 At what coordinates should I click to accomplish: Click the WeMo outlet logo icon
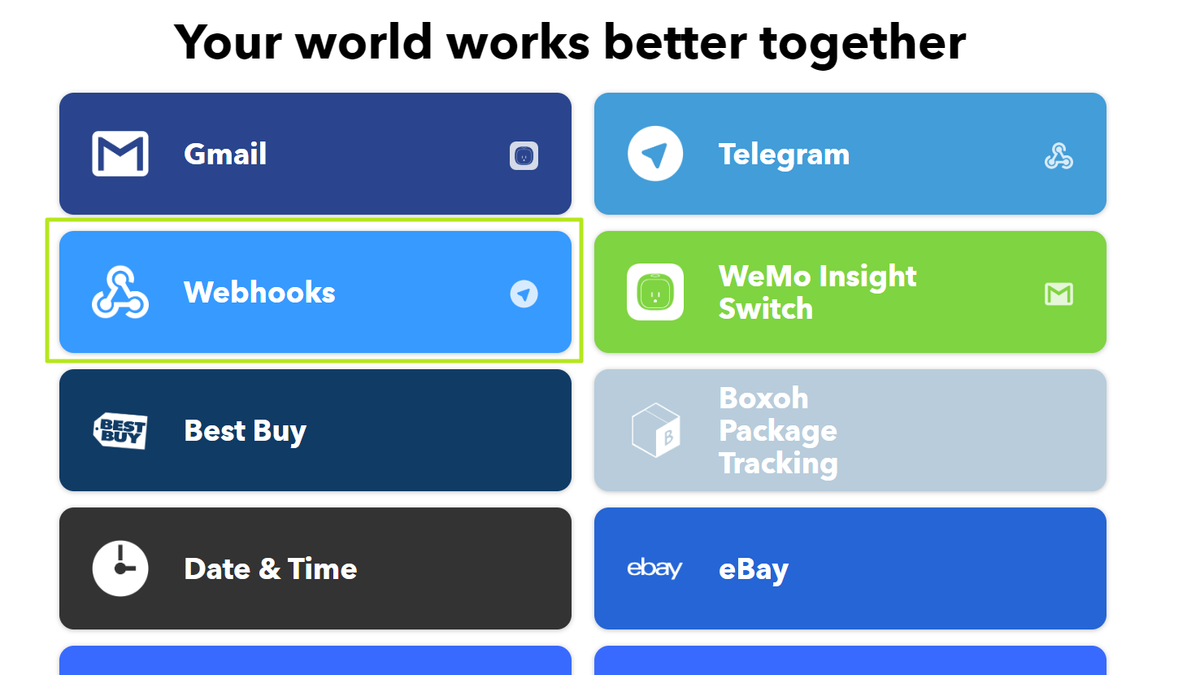pos(655,292)
